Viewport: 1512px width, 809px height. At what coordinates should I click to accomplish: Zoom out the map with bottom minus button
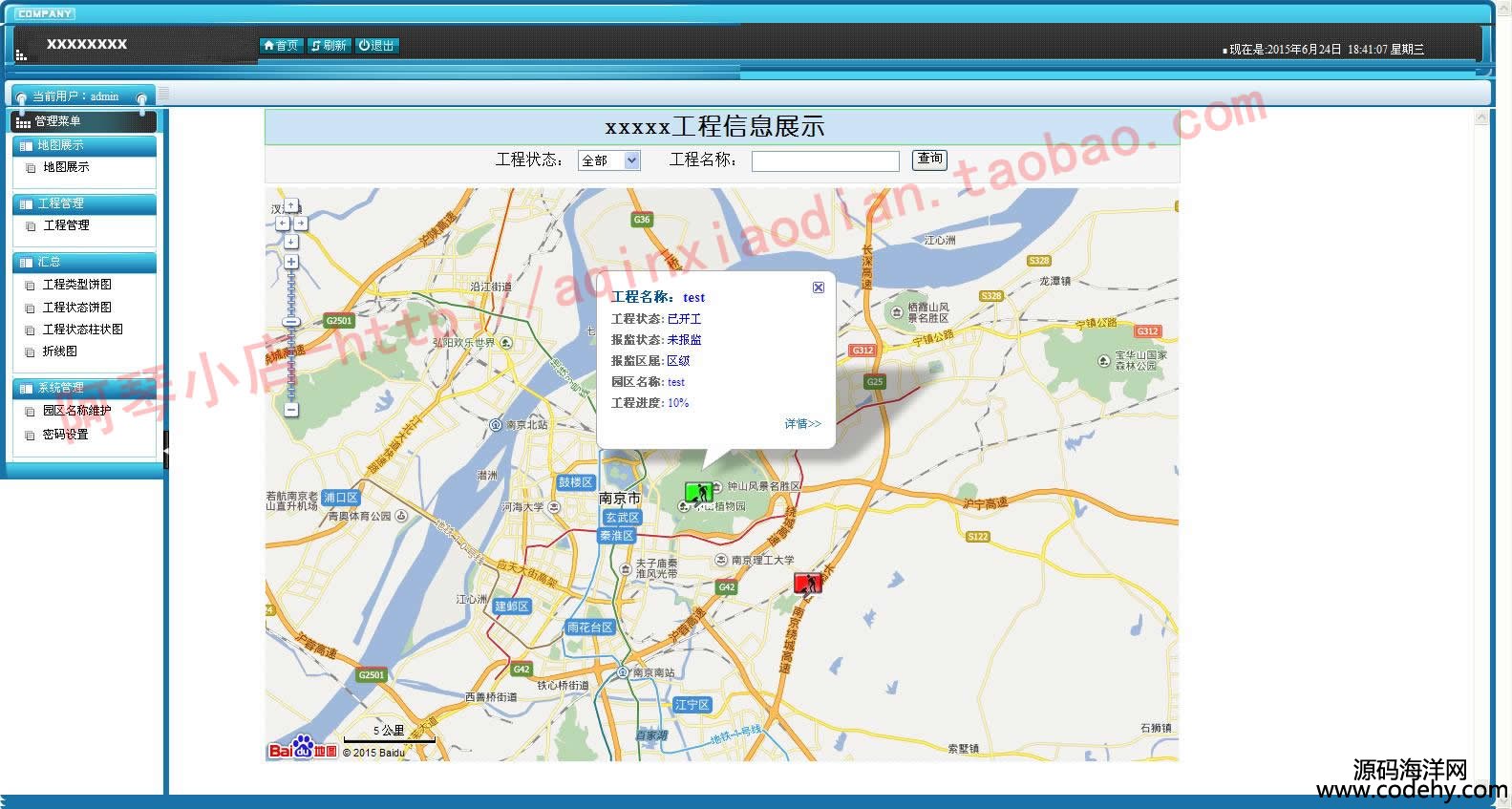point(291,410)
